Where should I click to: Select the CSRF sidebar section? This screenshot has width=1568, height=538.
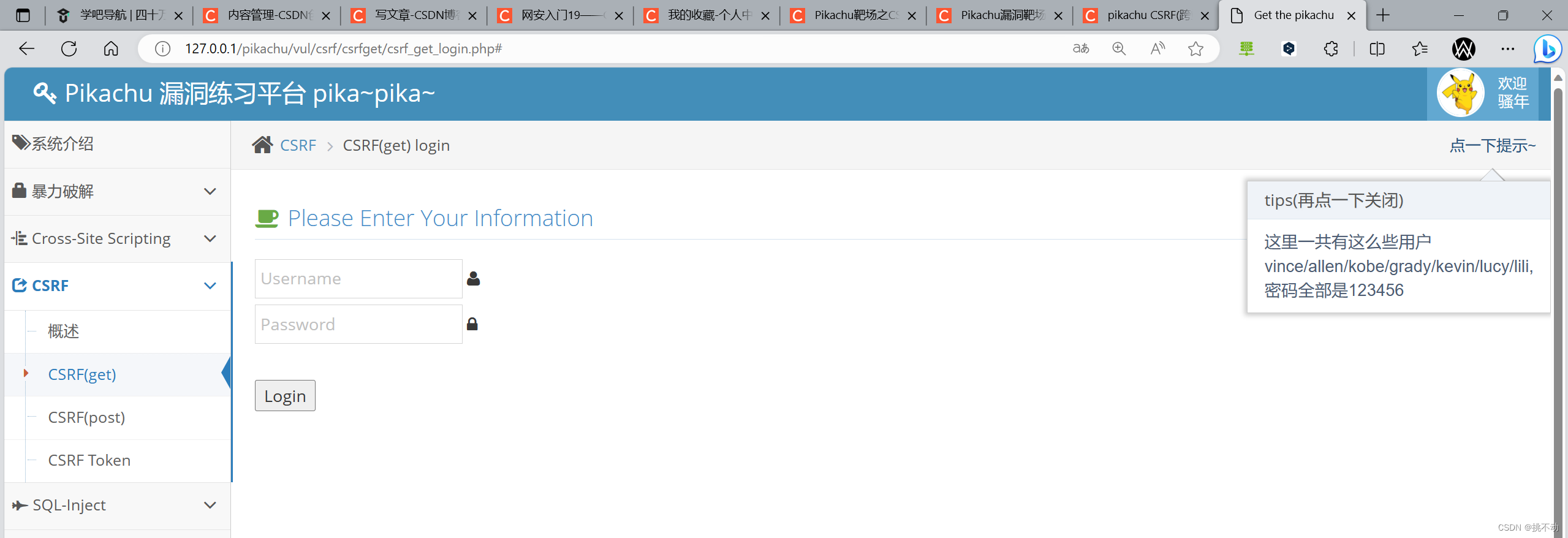[x=117, y=286]
